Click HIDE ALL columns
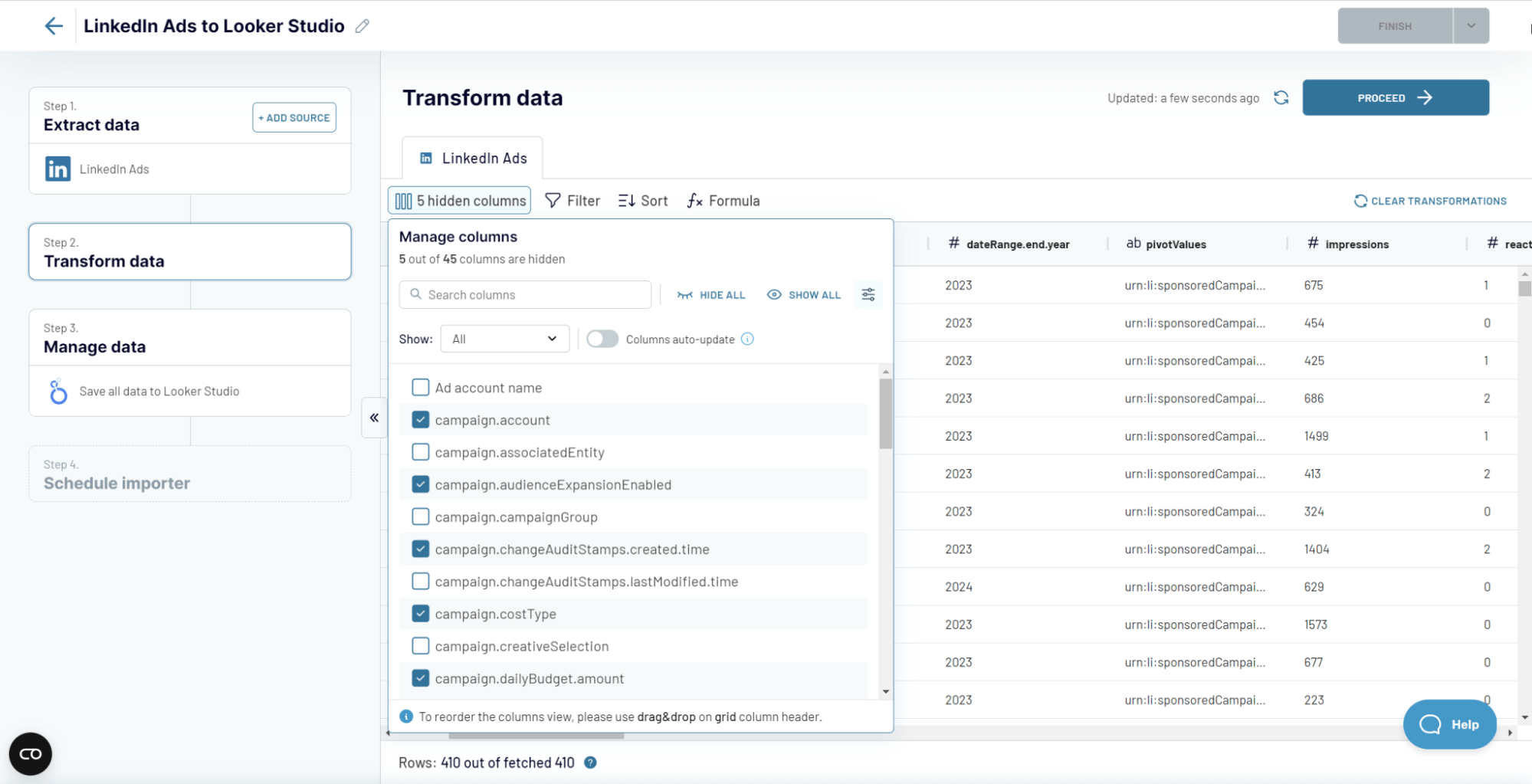 click(711, 295)
